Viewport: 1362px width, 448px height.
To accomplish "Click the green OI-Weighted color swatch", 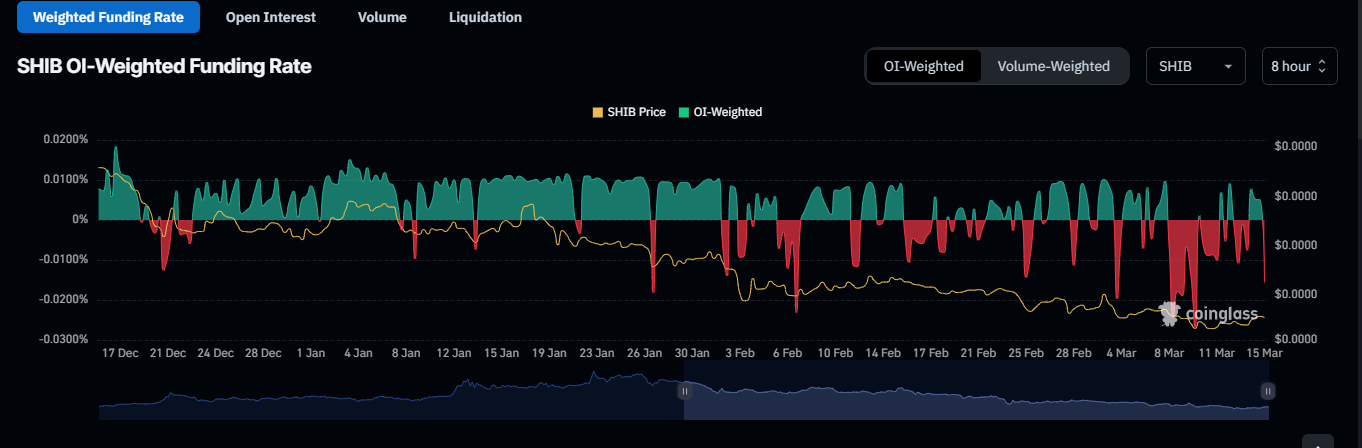I will point(684,112).
